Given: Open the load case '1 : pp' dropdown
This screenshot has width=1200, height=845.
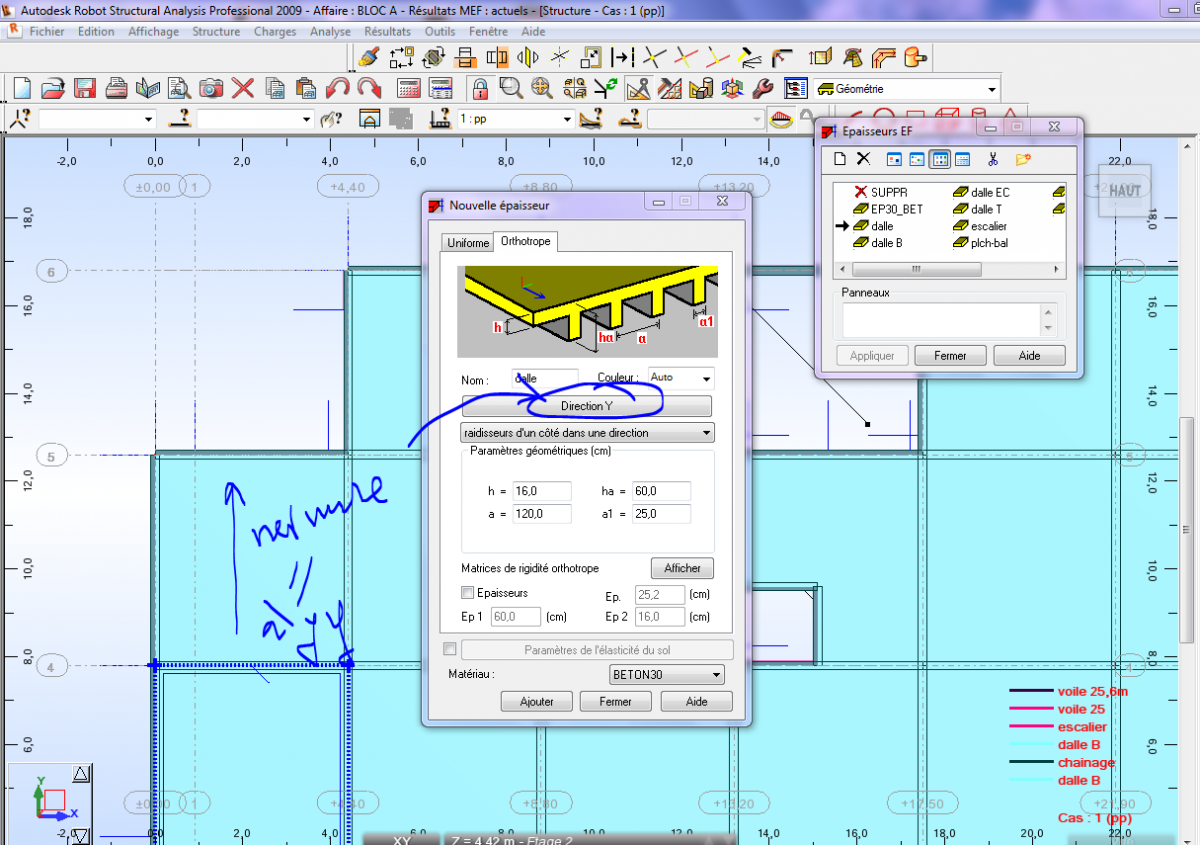Looking at the screenshot, I should [x=566, y=119].
